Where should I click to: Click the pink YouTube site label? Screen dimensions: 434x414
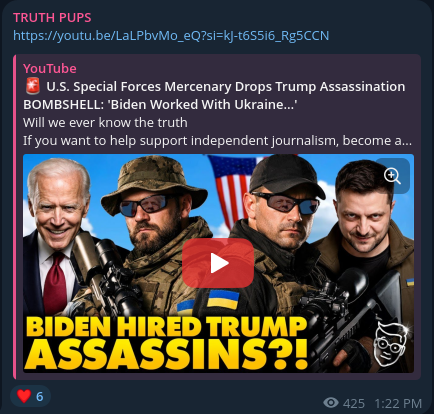pos(50,68)
